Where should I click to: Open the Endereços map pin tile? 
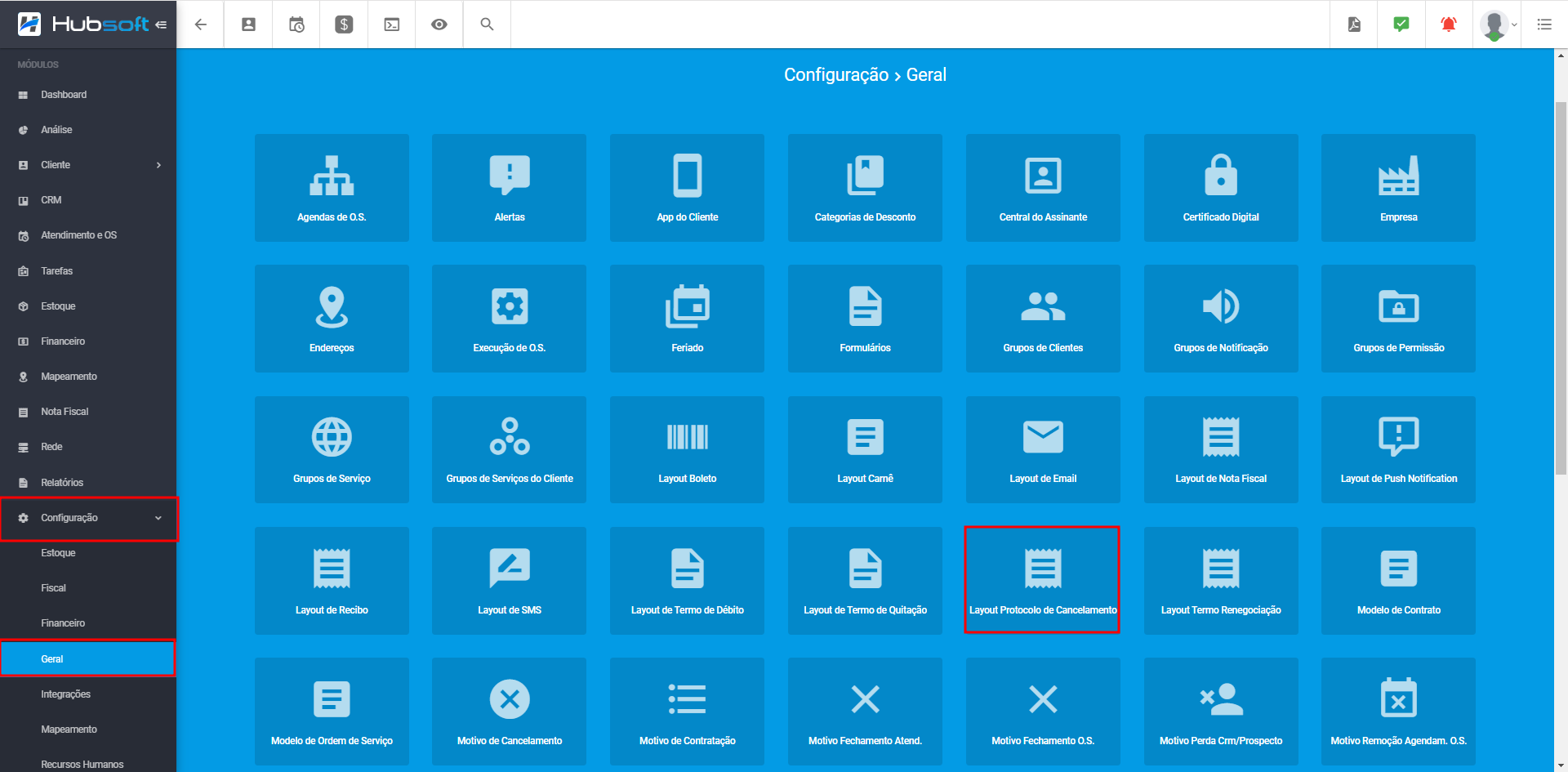pos(332,319)
